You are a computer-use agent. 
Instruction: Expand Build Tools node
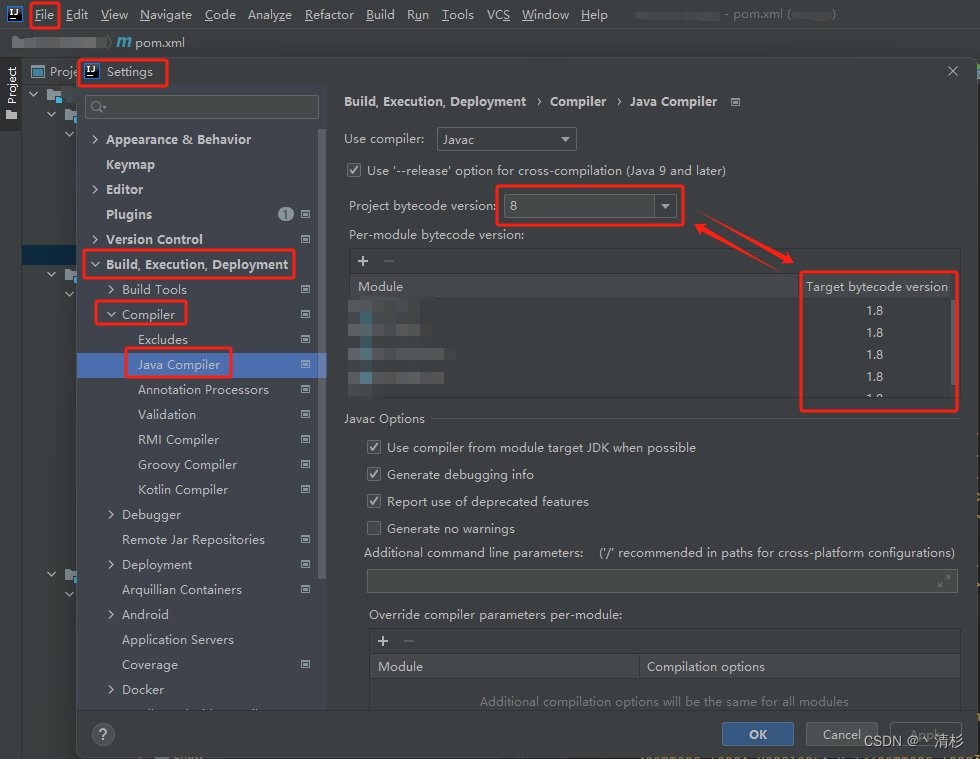[x=111, y=289]
